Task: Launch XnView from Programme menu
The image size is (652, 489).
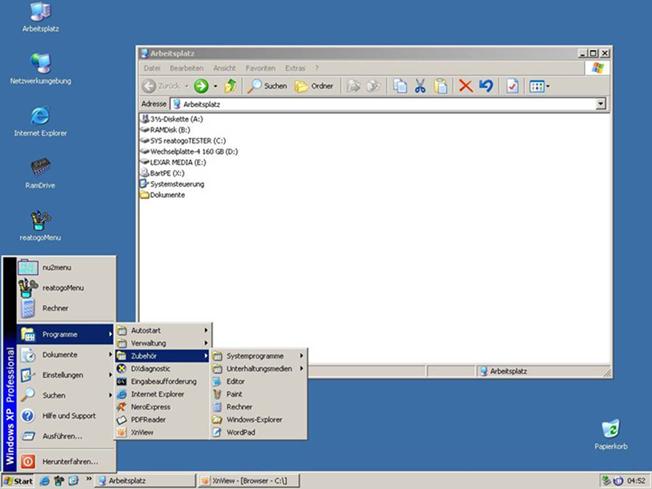Action: 163,432
